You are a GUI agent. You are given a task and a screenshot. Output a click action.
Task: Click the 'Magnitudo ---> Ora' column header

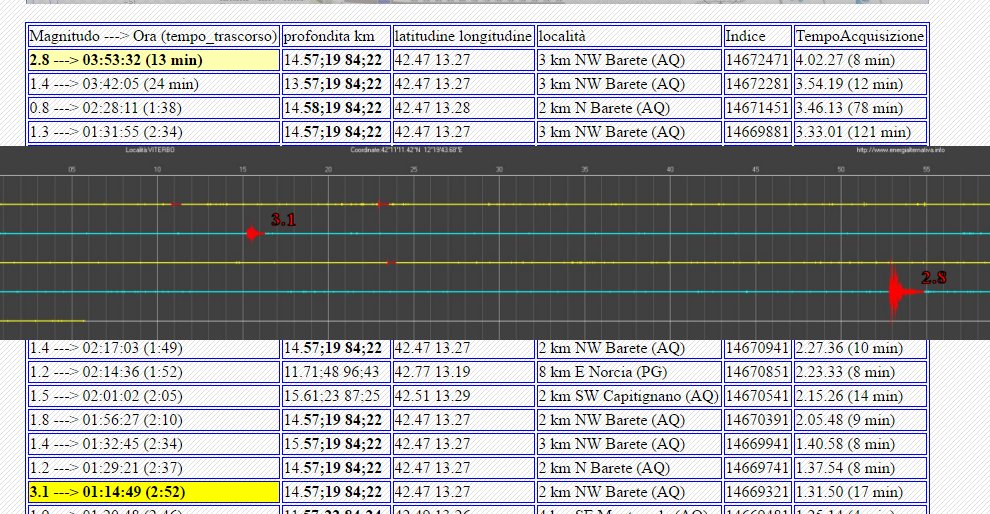coord(153,37)
